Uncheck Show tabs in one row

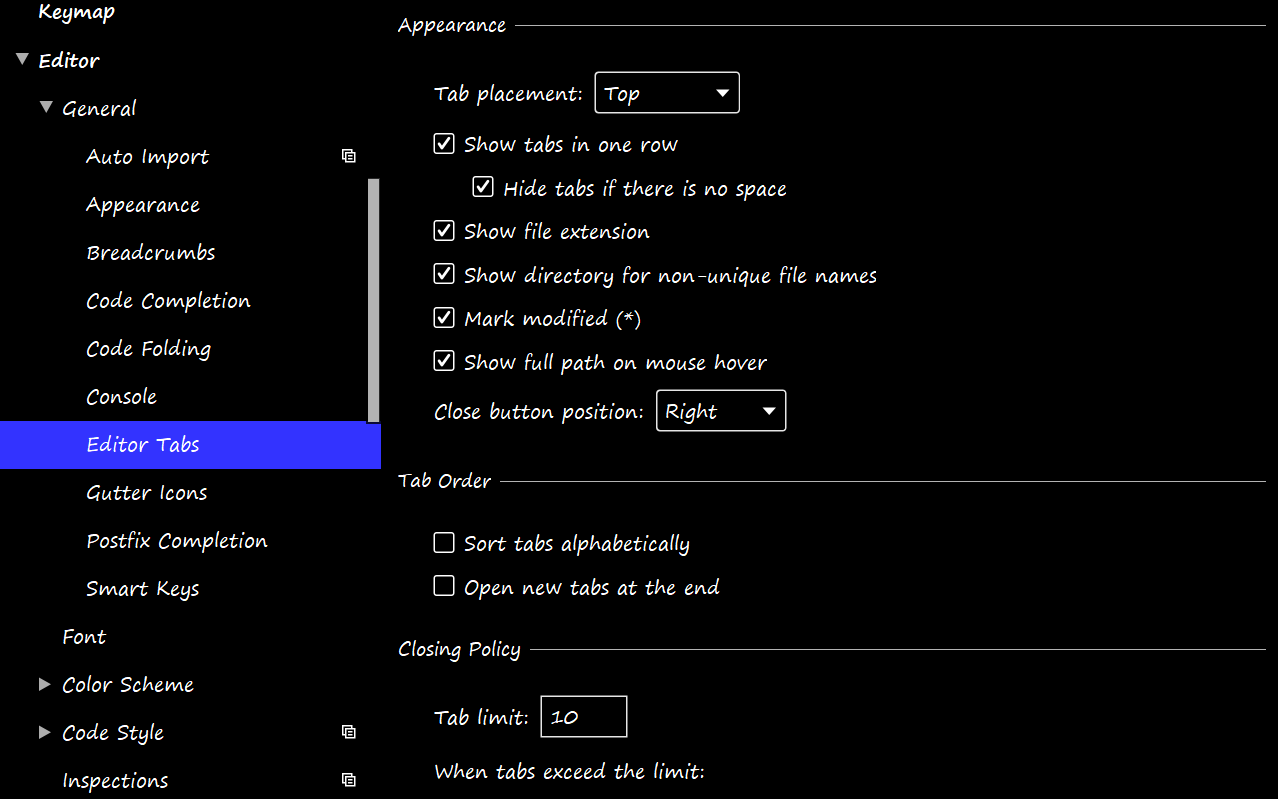443,143
